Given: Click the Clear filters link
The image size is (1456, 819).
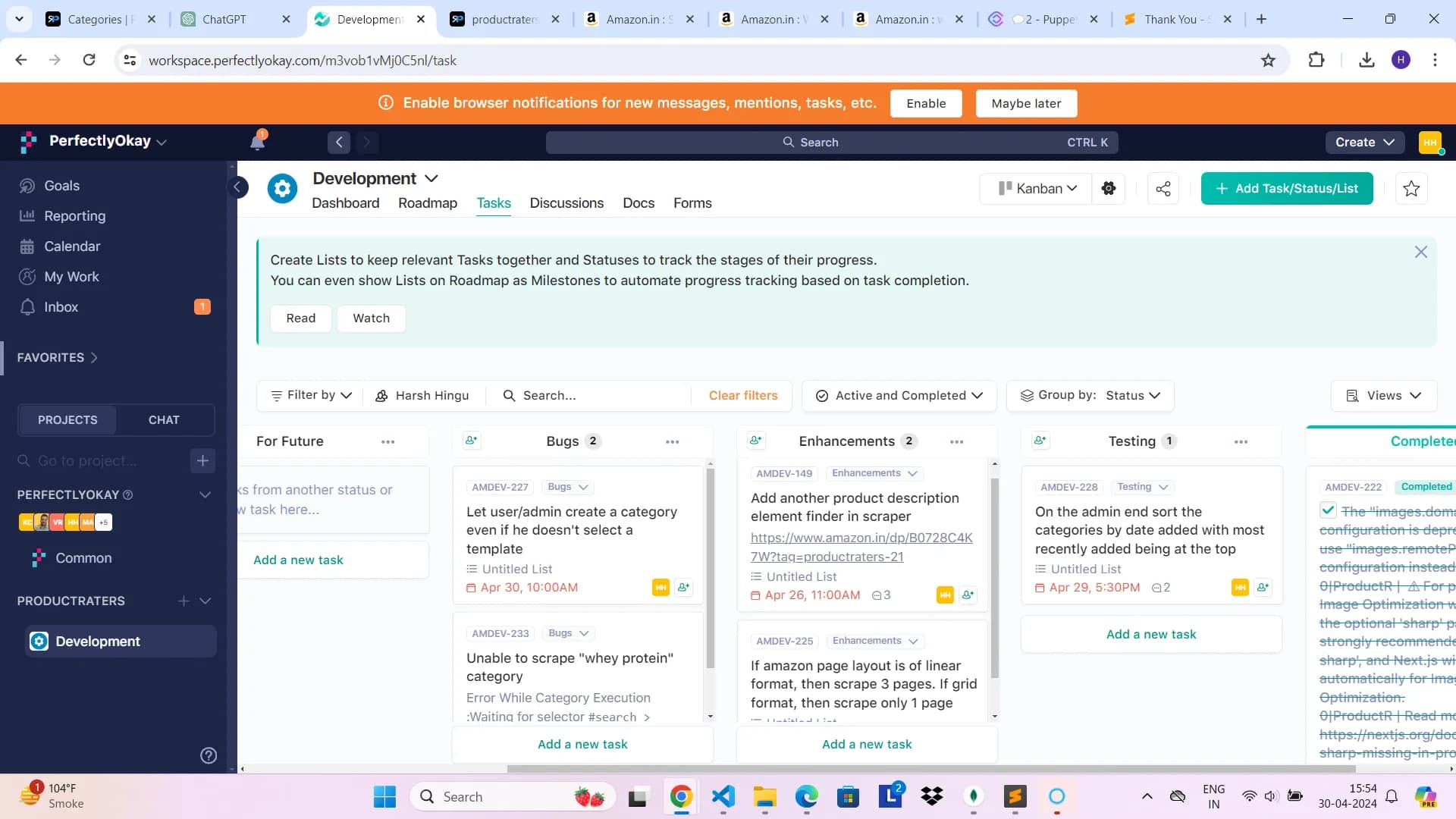Looking at the screenshot, I should point(743,396).
